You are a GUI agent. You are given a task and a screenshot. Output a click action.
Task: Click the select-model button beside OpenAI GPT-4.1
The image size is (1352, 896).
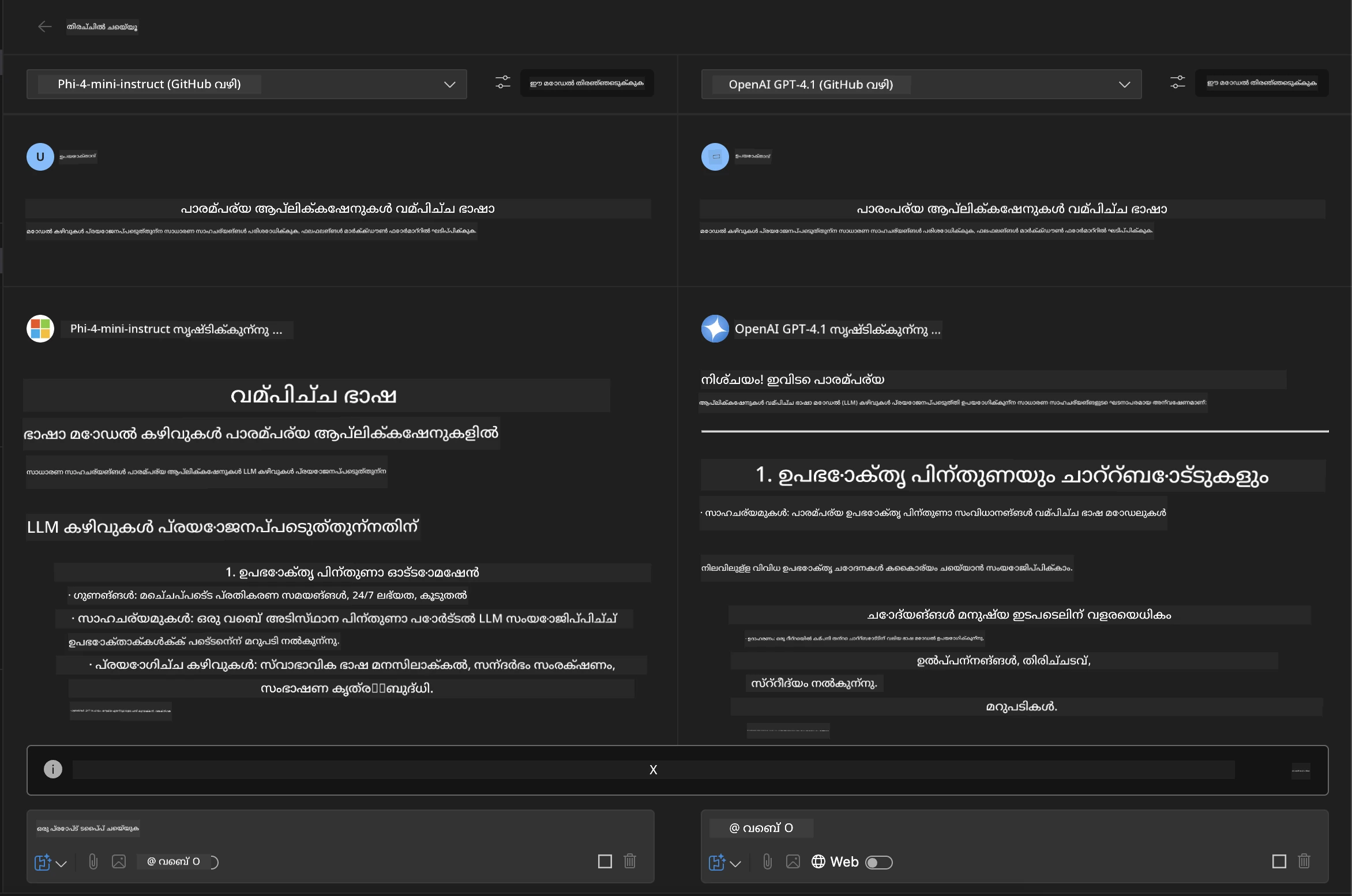tap(1261, 83)
